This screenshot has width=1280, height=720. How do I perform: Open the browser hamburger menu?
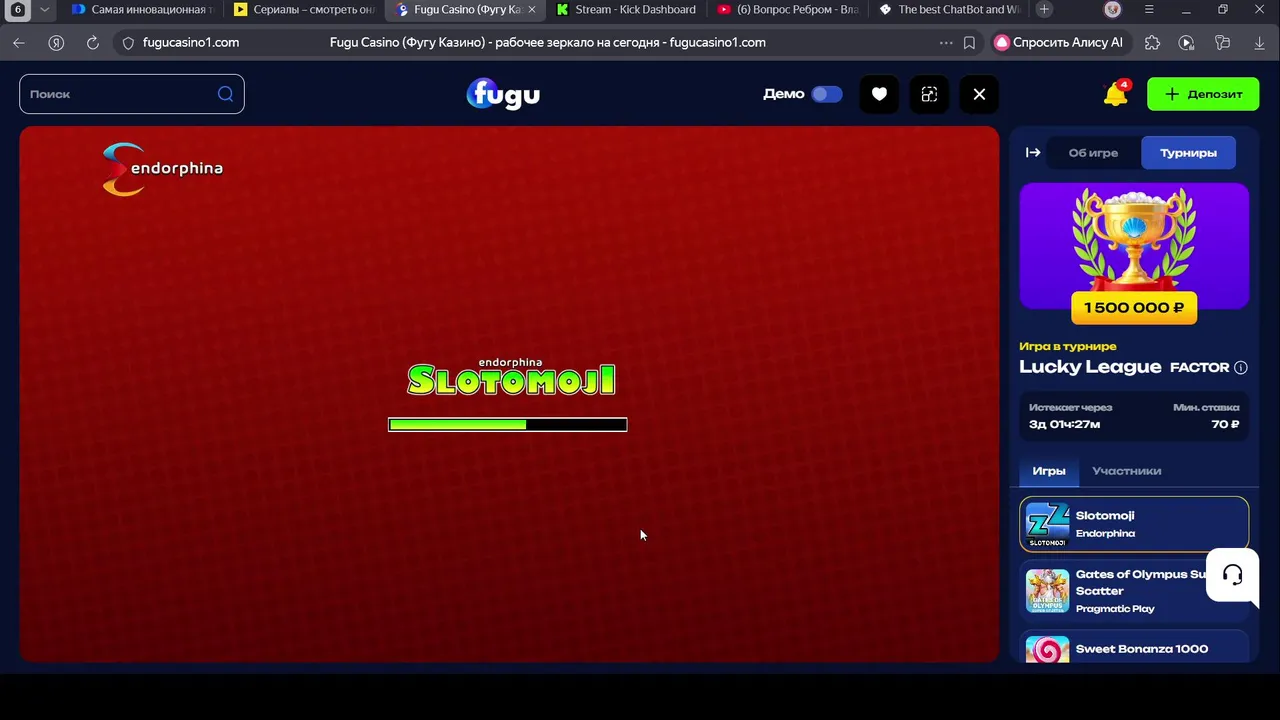pyautogui.click(x=1149, y=10)
